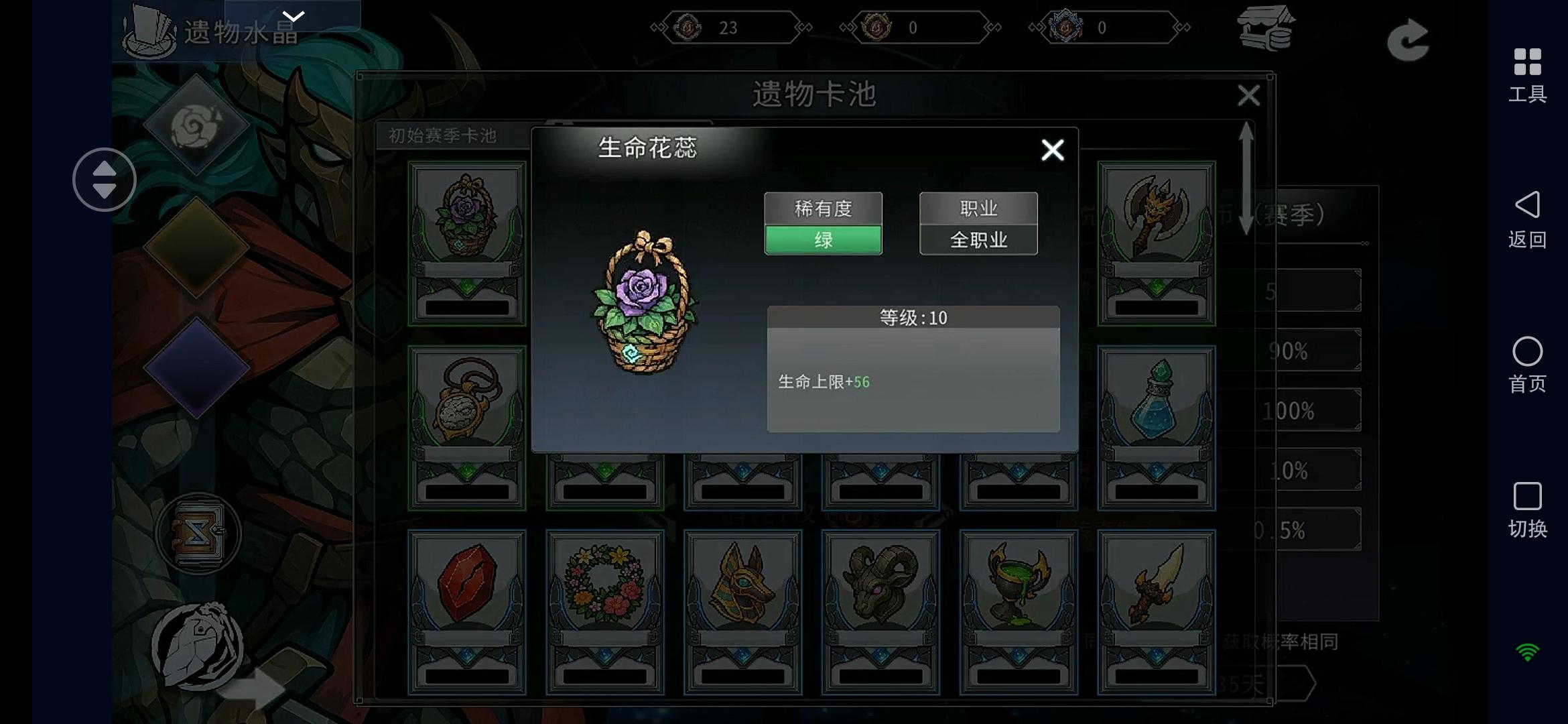Viewport: 1568px width, 724px height.
Task: Select the Anubis mask relic card
Action: 743,611
